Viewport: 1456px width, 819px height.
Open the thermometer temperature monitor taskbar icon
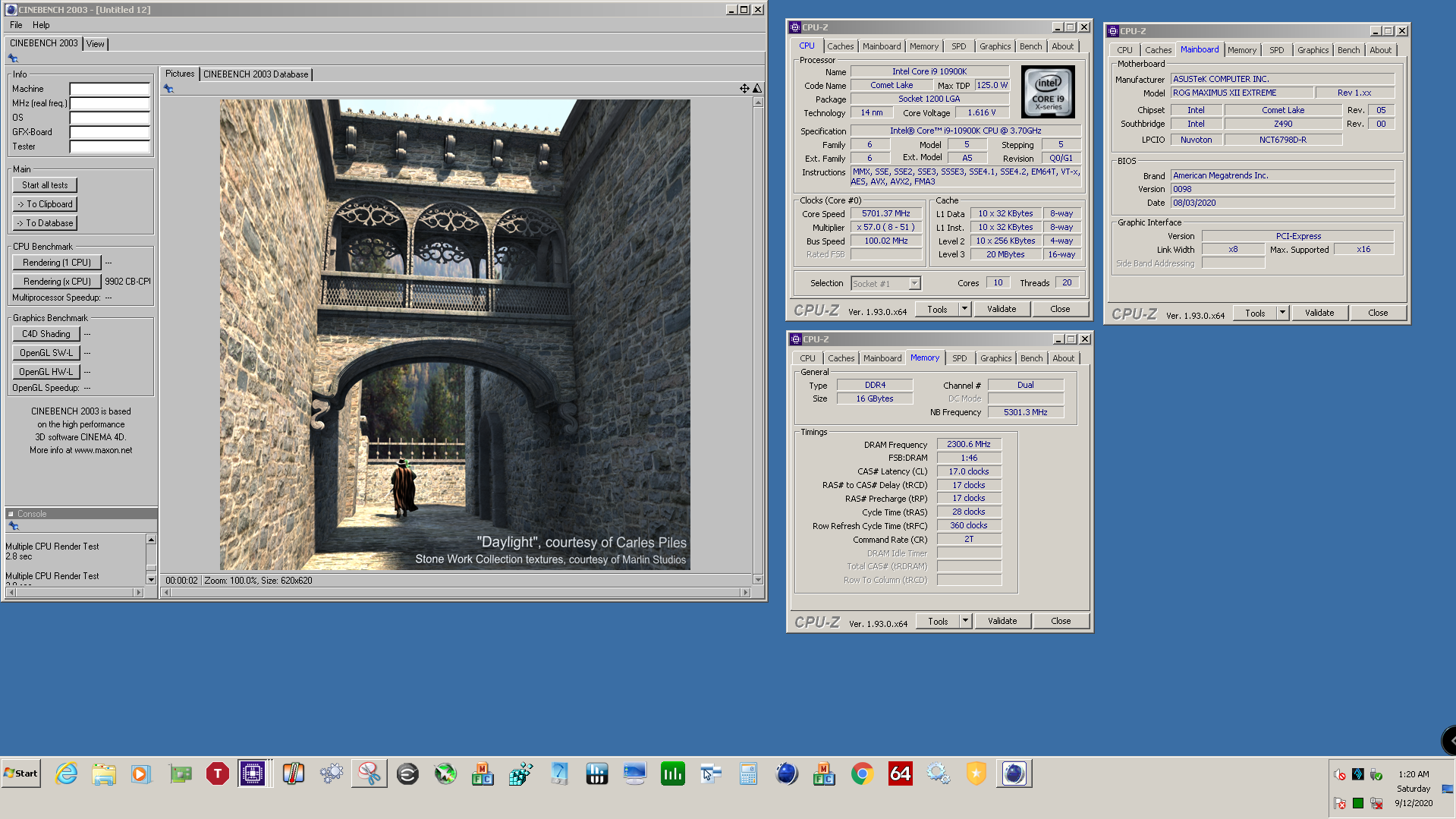click(293, 773)
